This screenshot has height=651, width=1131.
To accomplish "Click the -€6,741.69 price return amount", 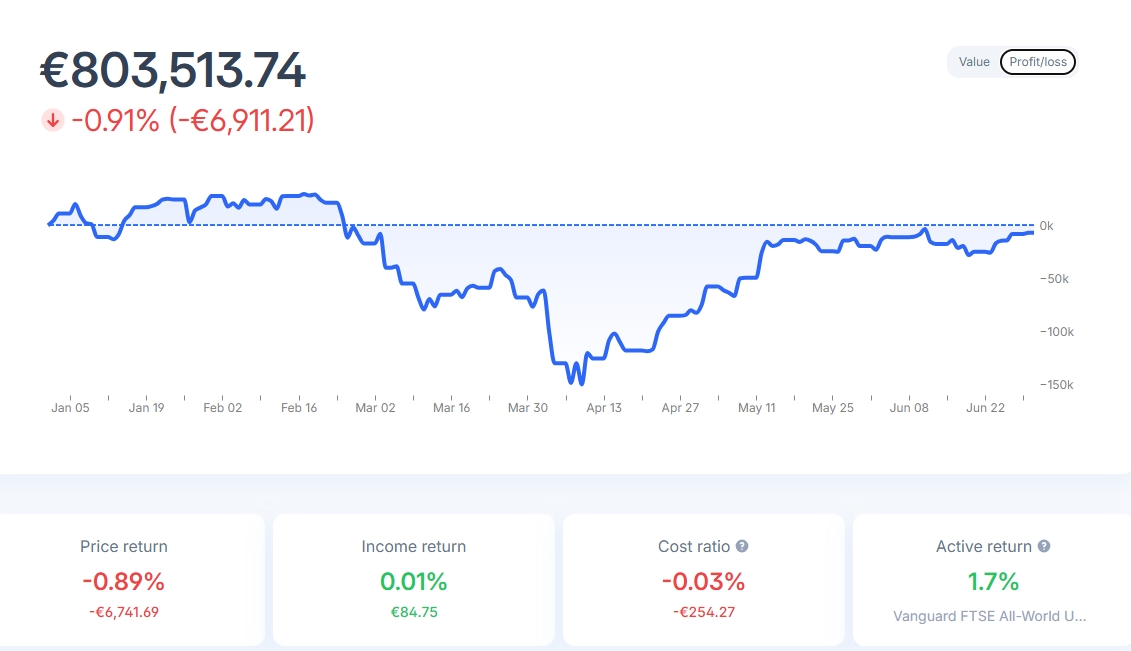I will (x=124, y=612).
